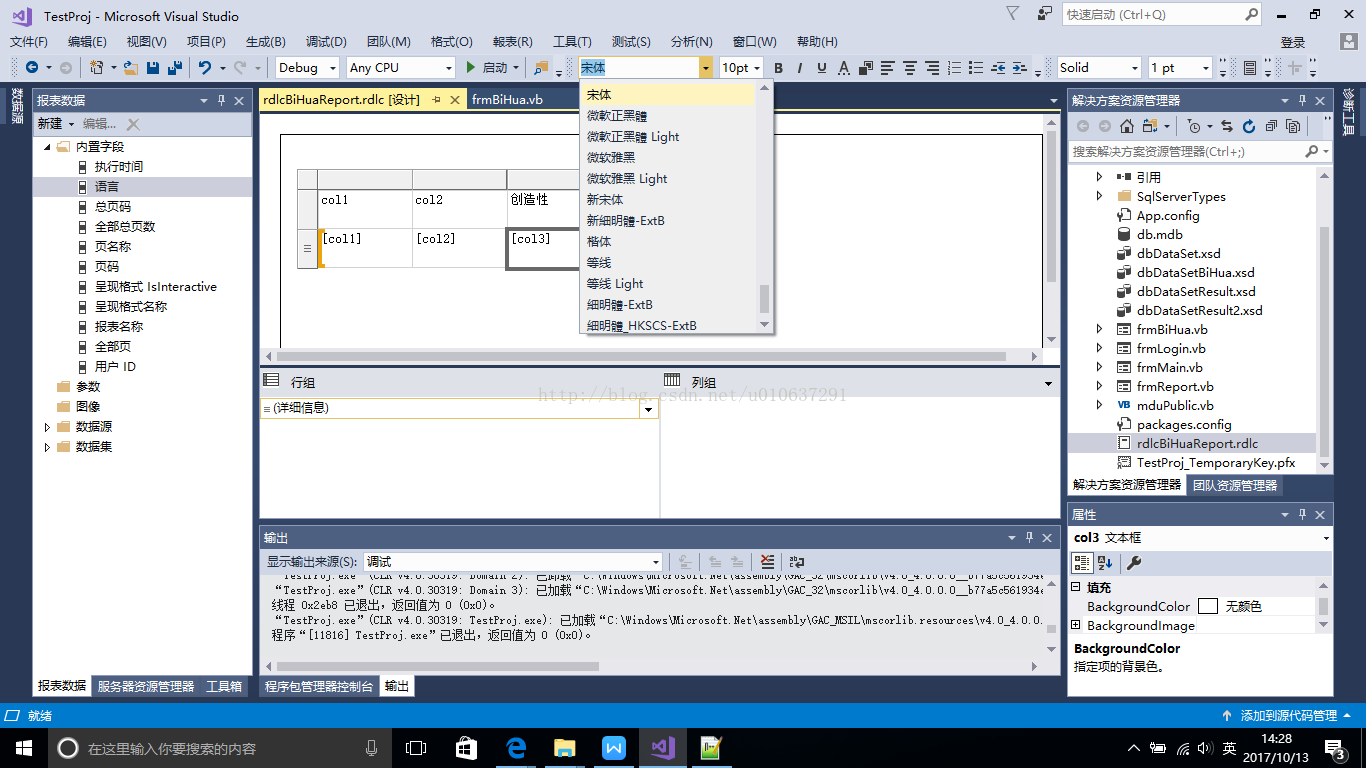
Task: Show properties in categorized view
Action: coord(1082,562)
